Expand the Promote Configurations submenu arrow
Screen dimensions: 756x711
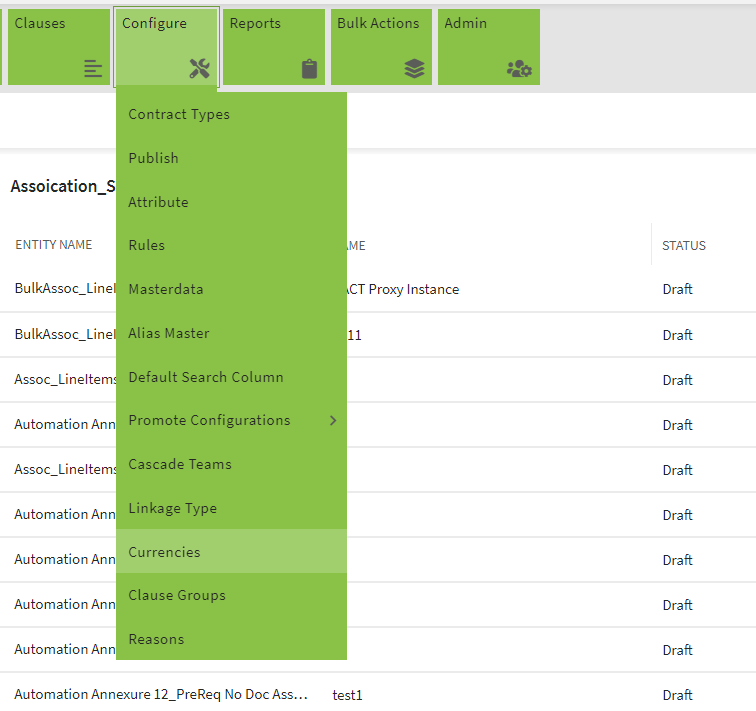tap(333, 420)
